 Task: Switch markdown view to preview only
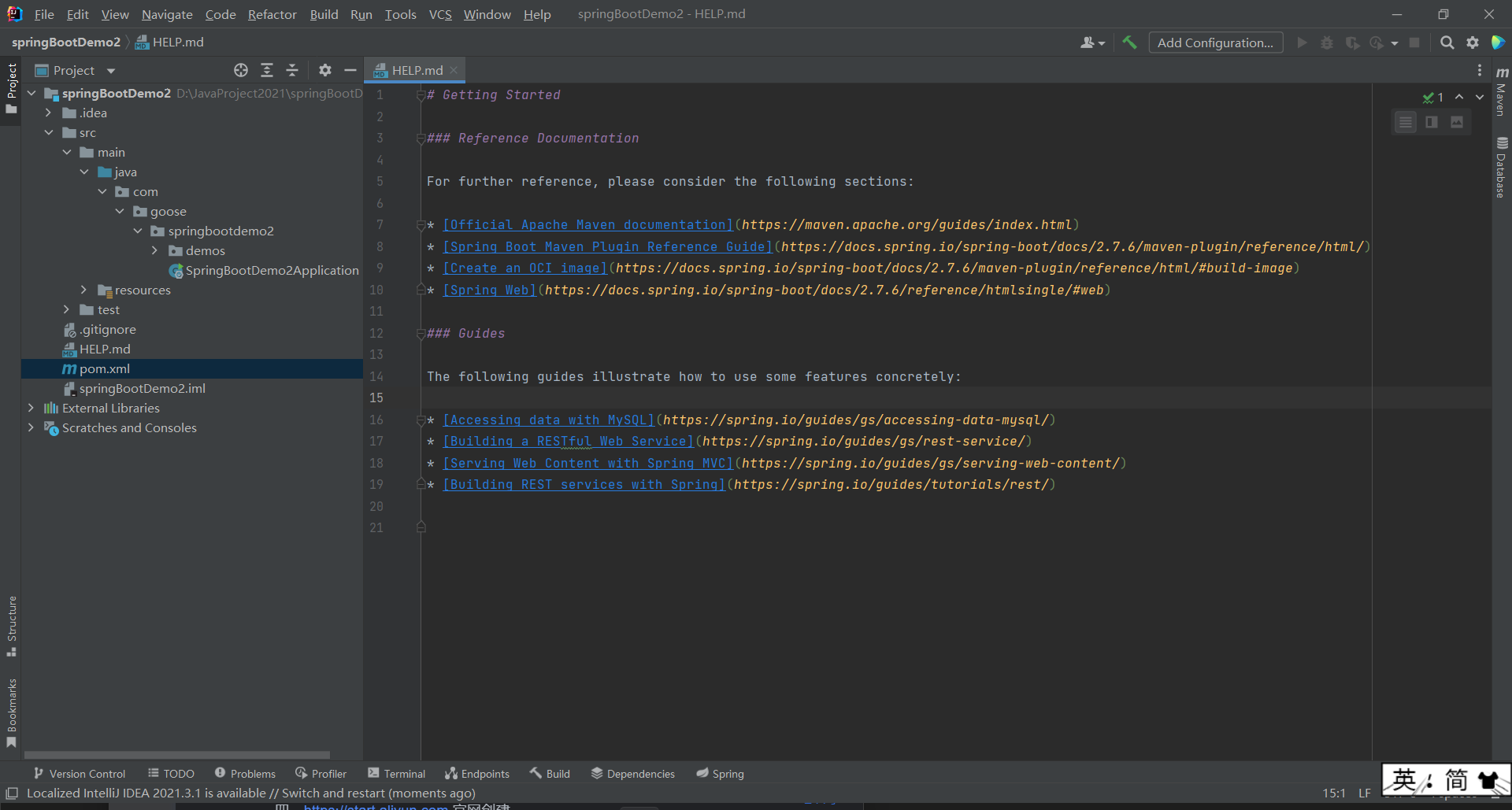pos(1457,122)
